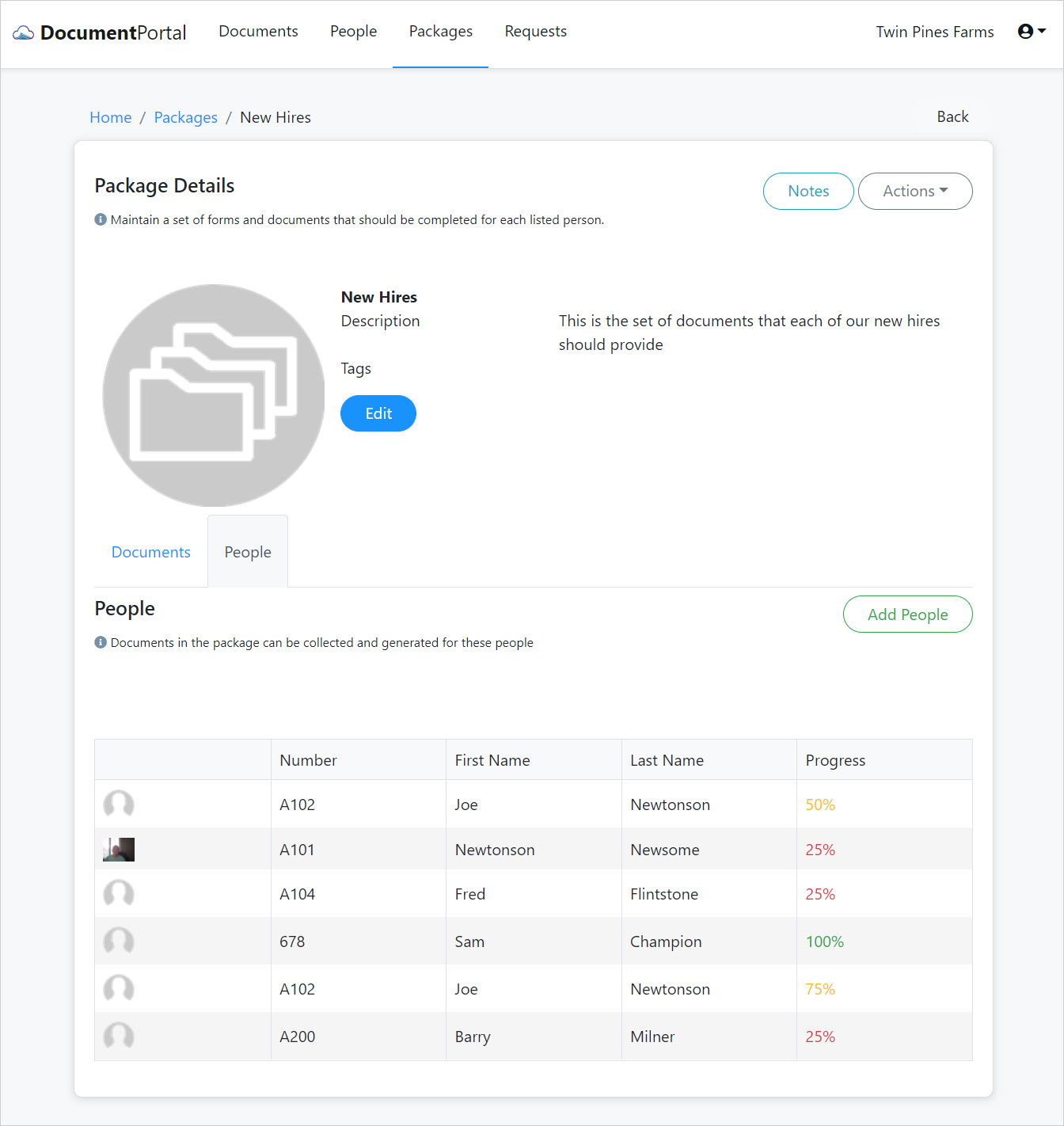The height and width of the screenshot is (1126, 1064).
Task: Switch to the Documents tab
Action: point(150,551)
